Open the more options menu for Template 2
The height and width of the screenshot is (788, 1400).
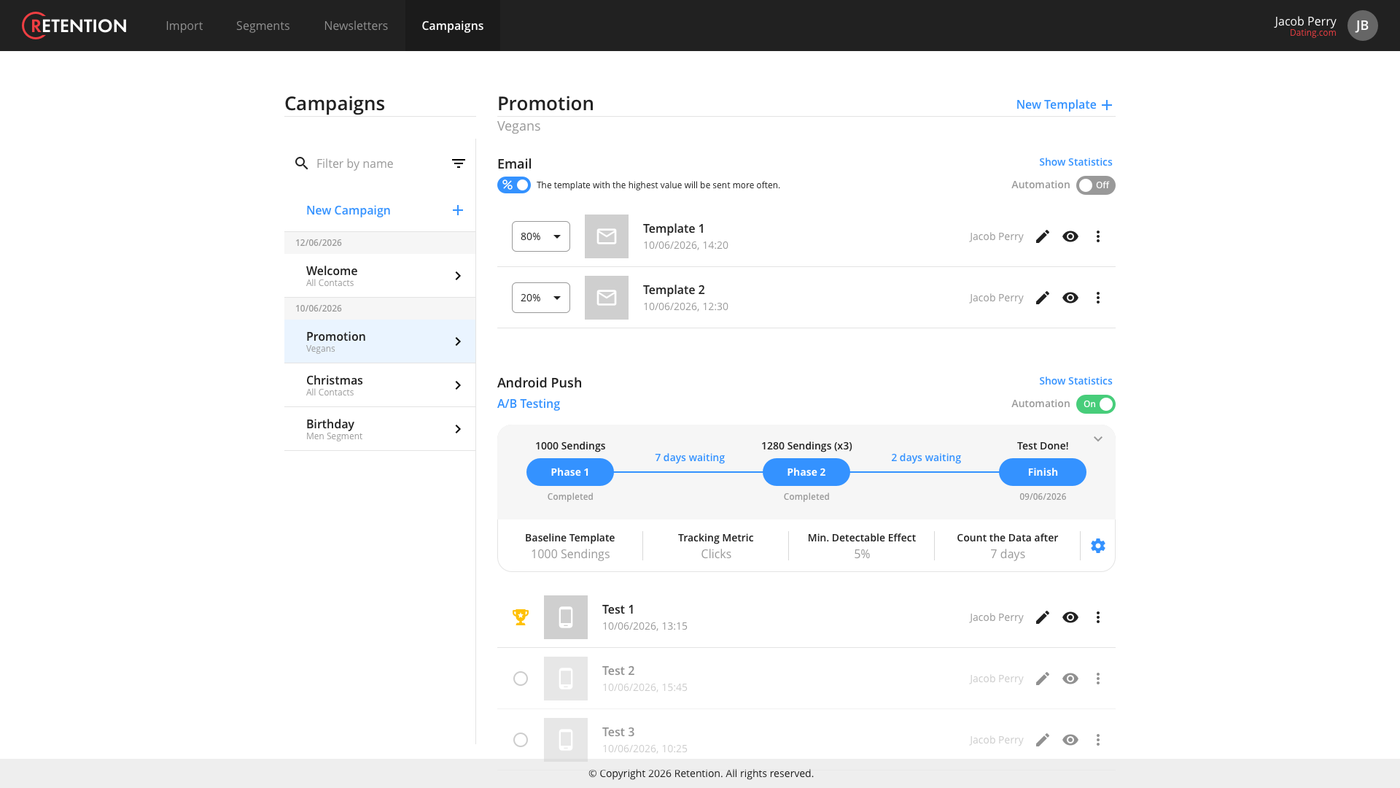[1098, 298]
